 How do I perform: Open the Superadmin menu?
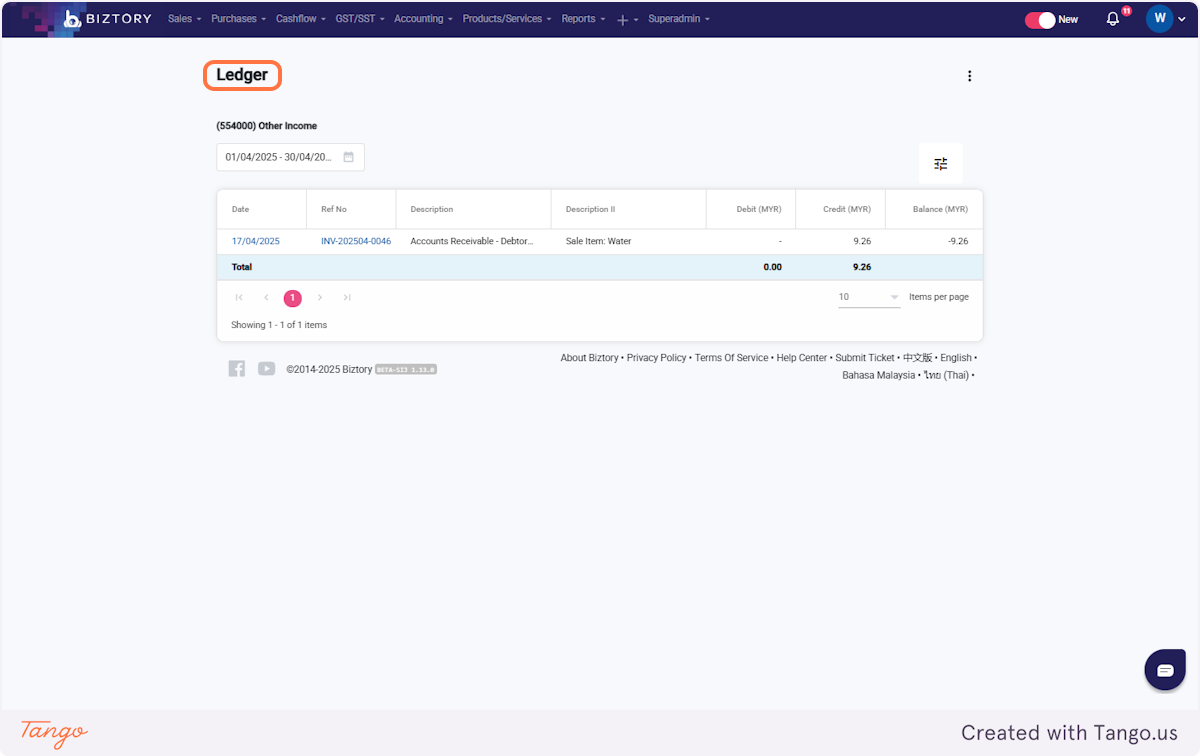click(679, 19)
